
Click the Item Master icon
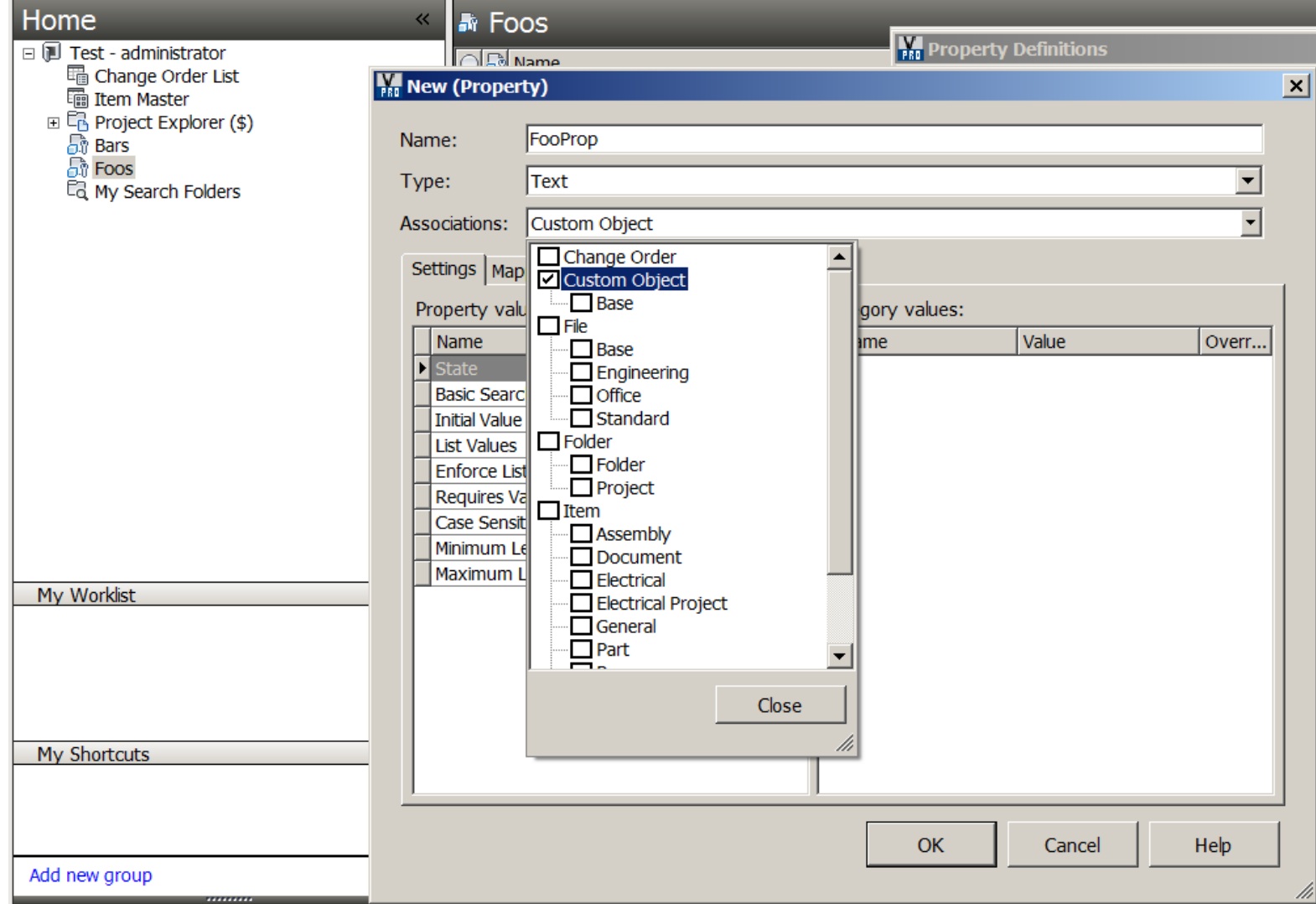click(x=77, y=99)
